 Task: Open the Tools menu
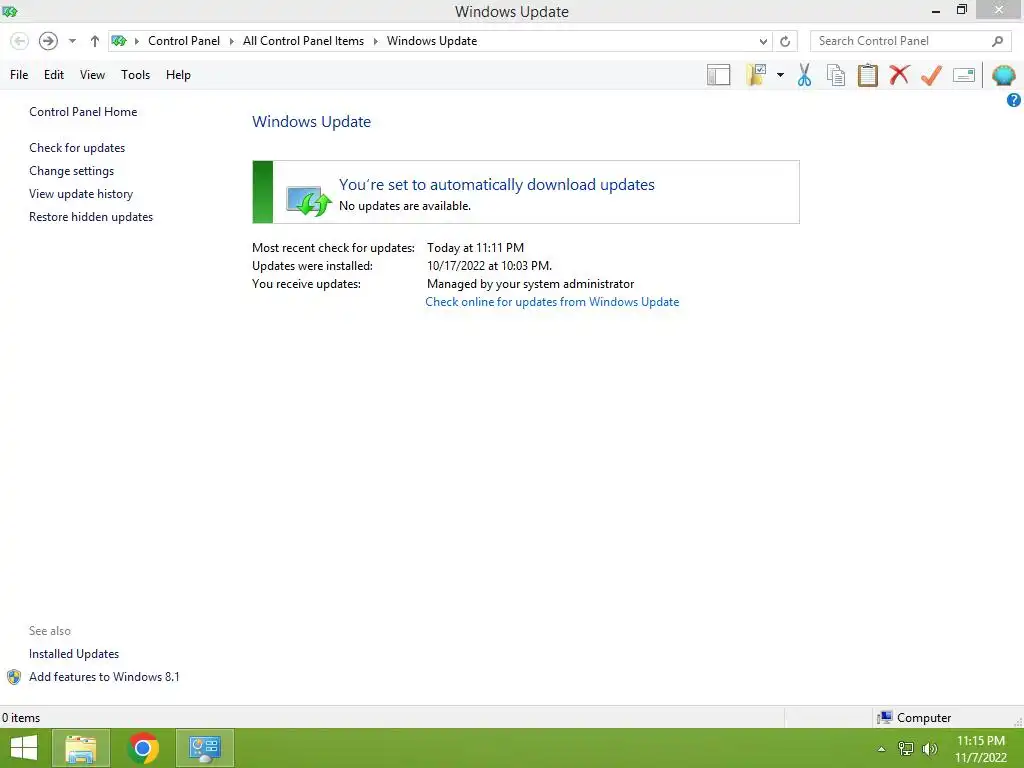(135, 74)
